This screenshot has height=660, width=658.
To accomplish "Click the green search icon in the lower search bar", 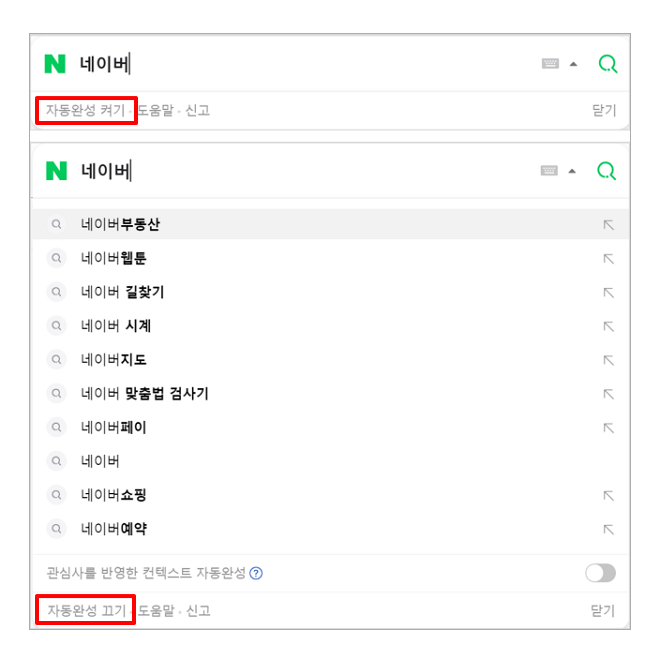I will pos(606,171).
